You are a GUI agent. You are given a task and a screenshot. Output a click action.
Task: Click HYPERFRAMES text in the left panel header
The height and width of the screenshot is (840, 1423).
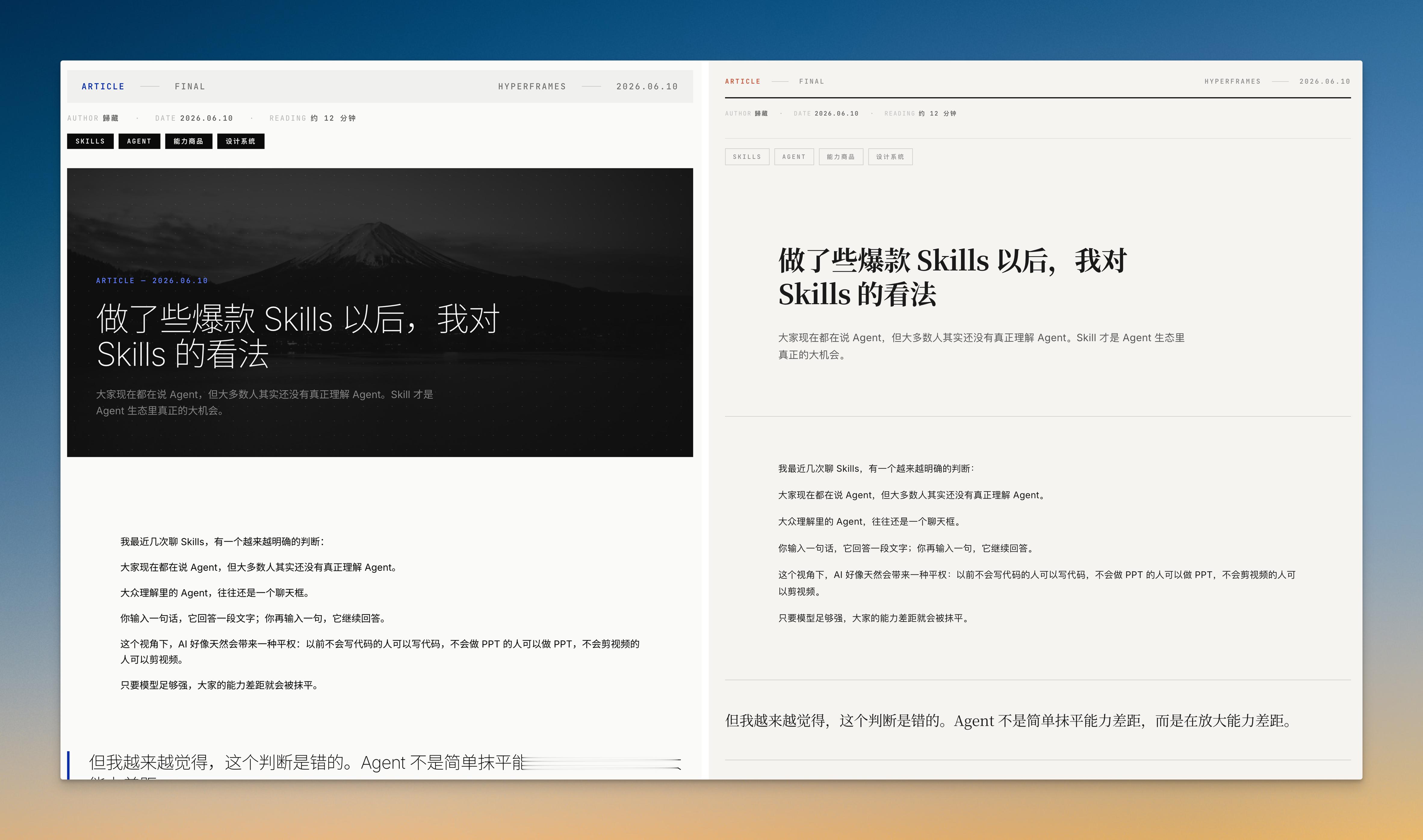point(532,87)
